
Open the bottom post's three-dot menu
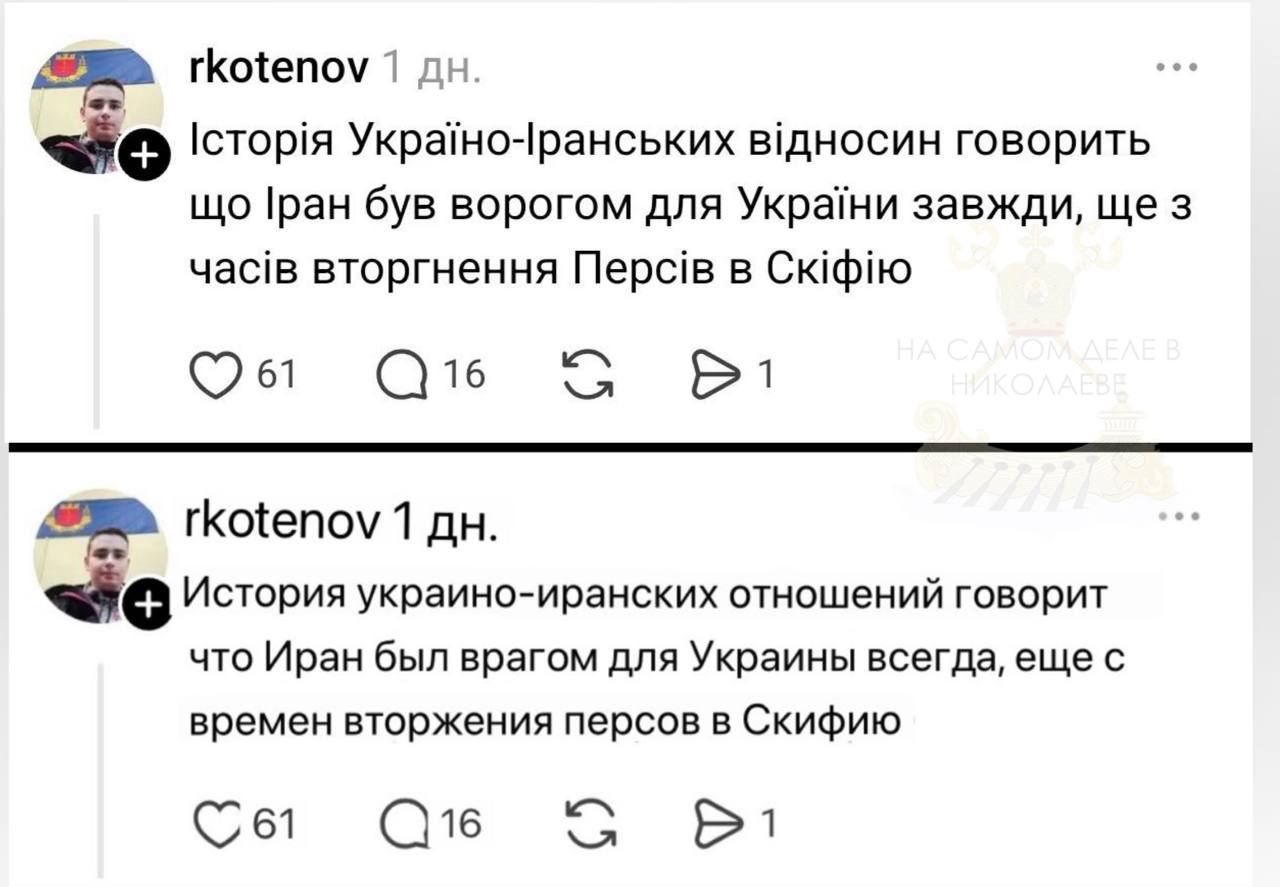pyautogui.click(x=1177, y=518)
